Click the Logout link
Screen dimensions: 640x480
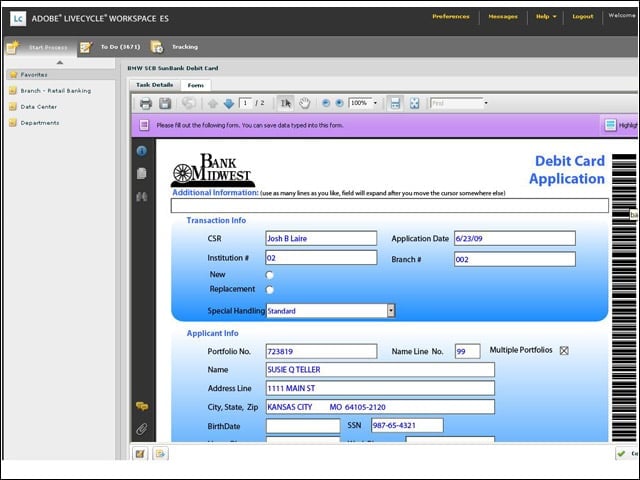point(582,17)
